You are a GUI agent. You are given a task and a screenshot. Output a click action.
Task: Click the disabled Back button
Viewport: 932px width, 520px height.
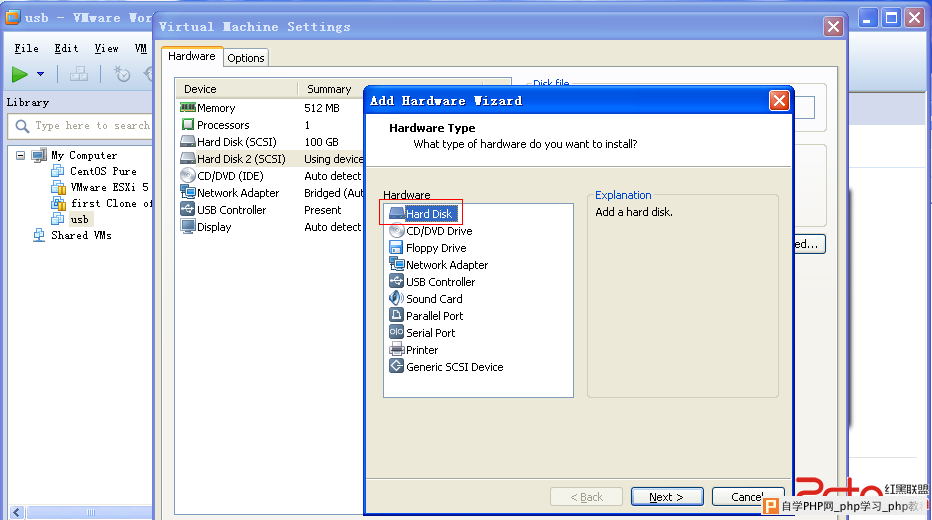[x=586, y=497]
